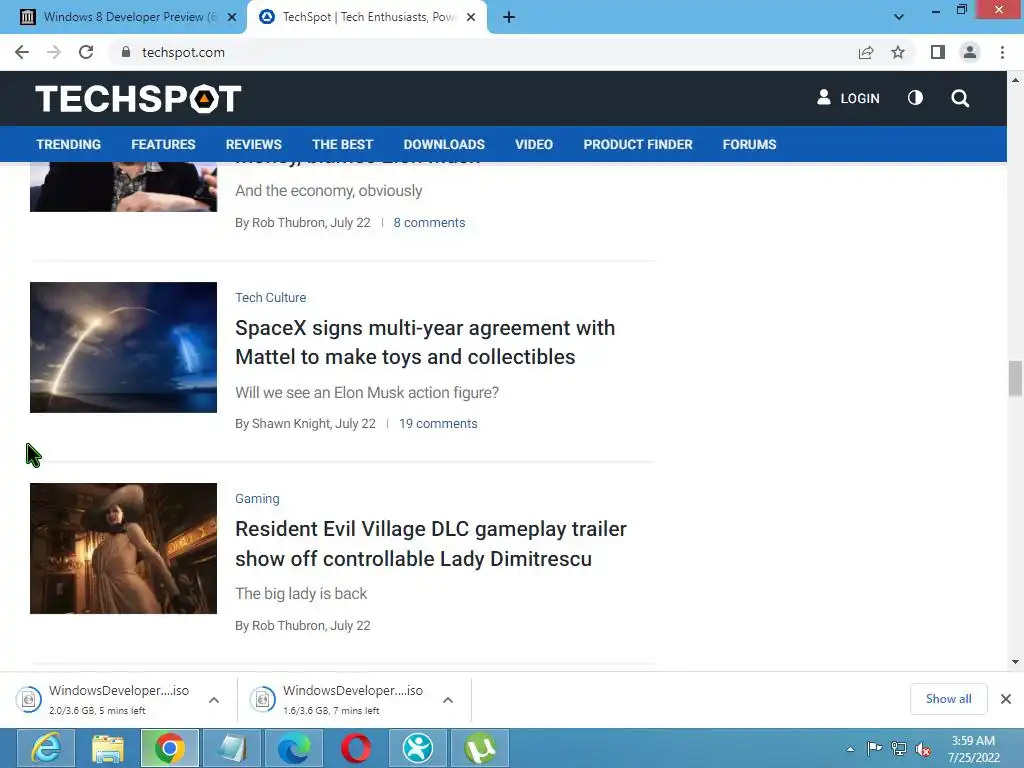Image resolution: width=1024 pixels, height=768 pixels.
Task: Click Show all downloads
Action: [x=948, y=699]
